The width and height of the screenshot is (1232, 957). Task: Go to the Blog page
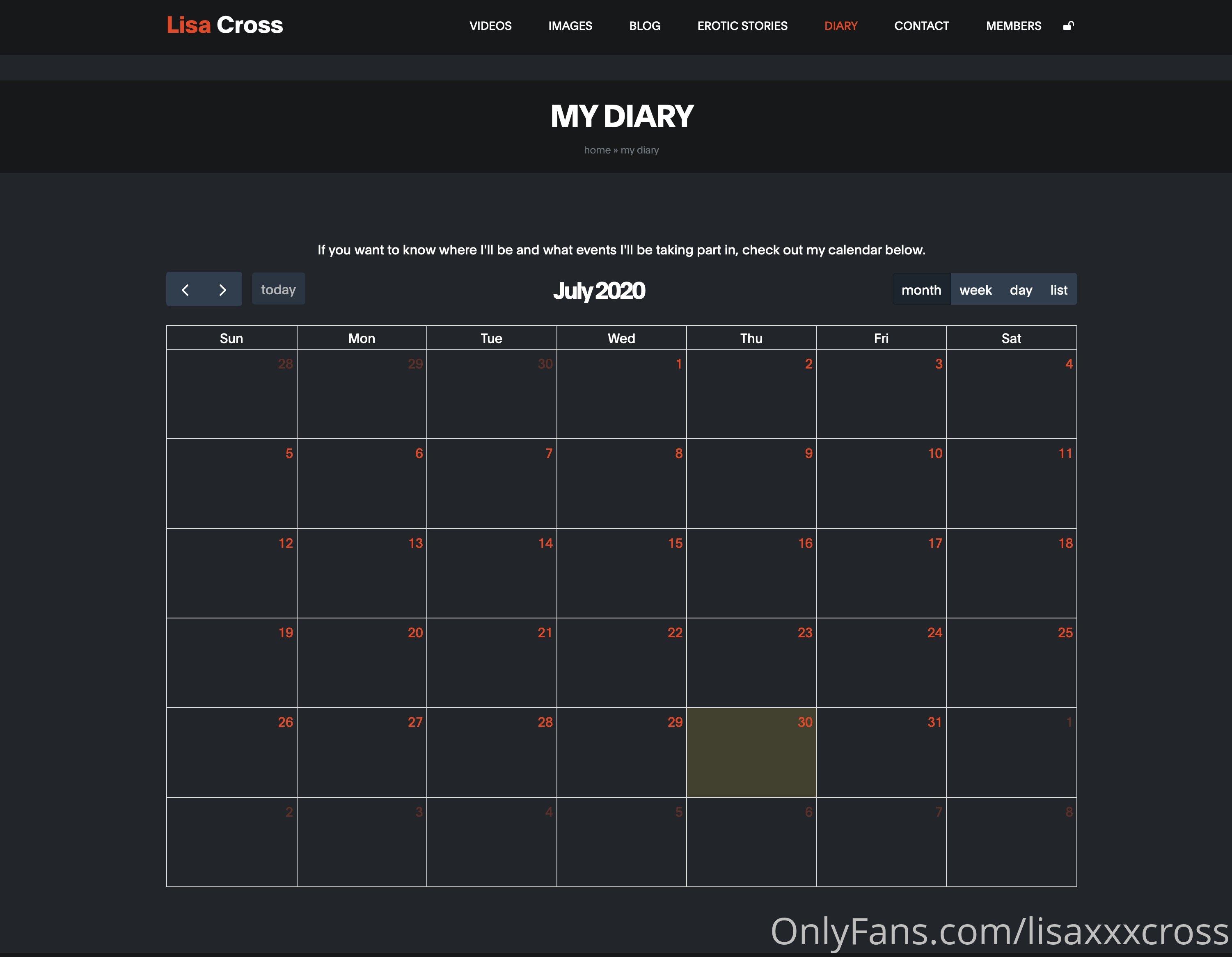pos(645,26)
